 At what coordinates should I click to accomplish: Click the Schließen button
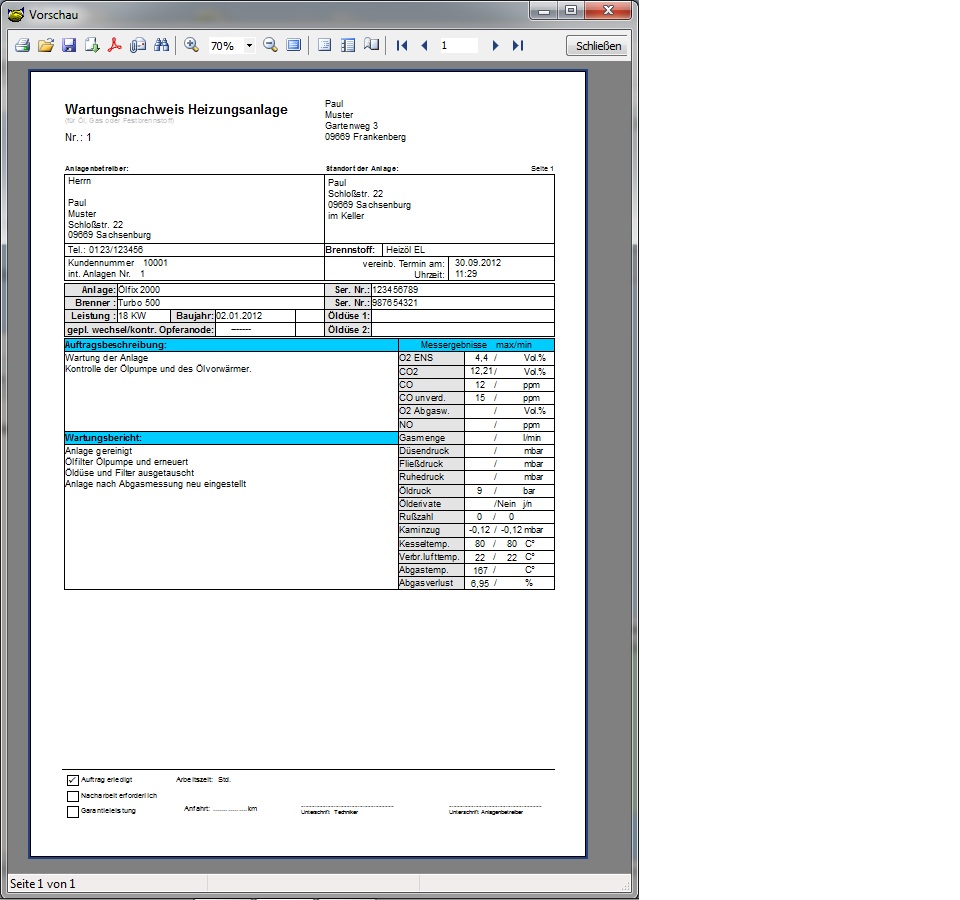[x=598, y=46]
